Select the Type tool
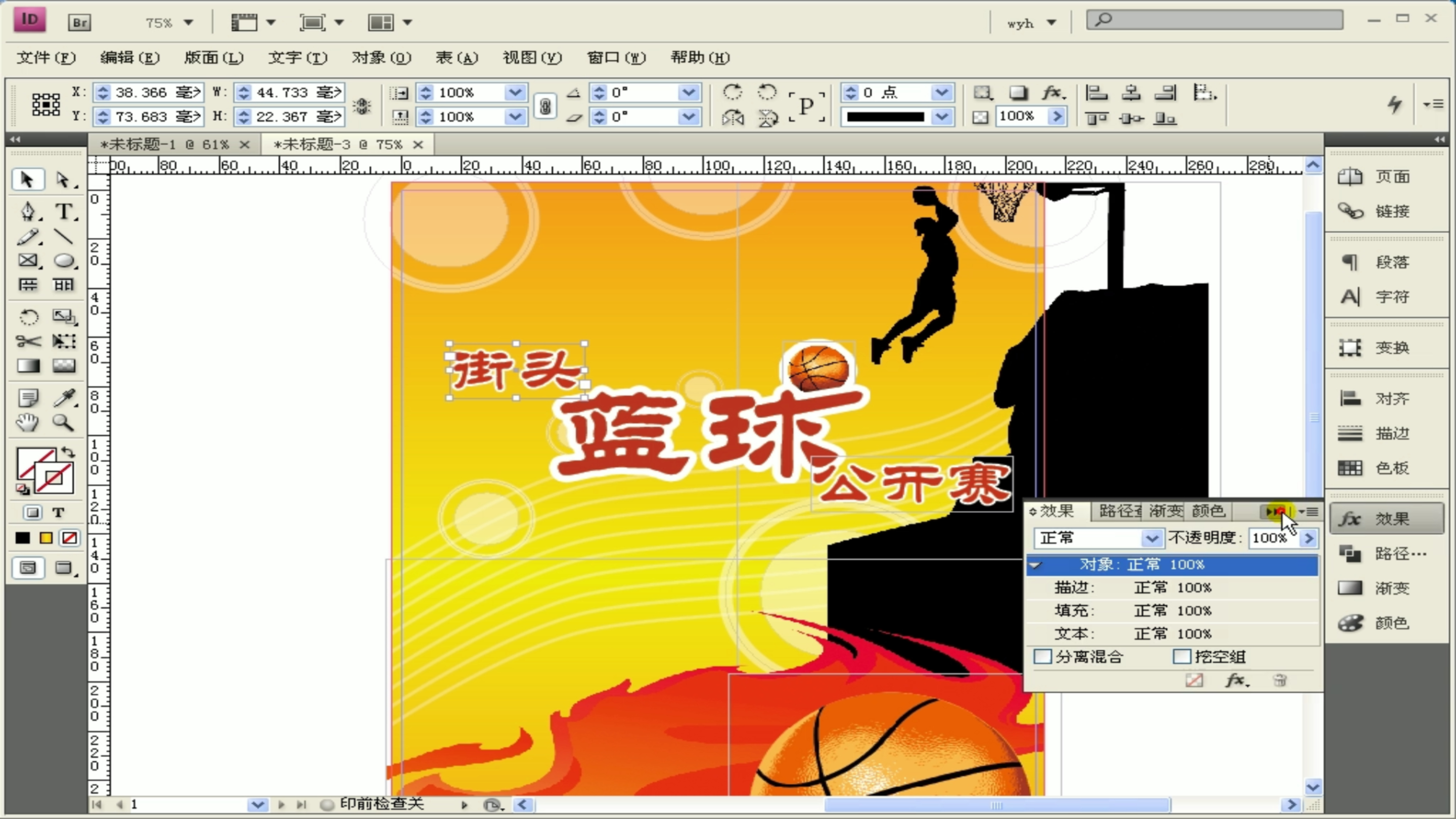Viewport: 1456px width, 819px height. 64,211
